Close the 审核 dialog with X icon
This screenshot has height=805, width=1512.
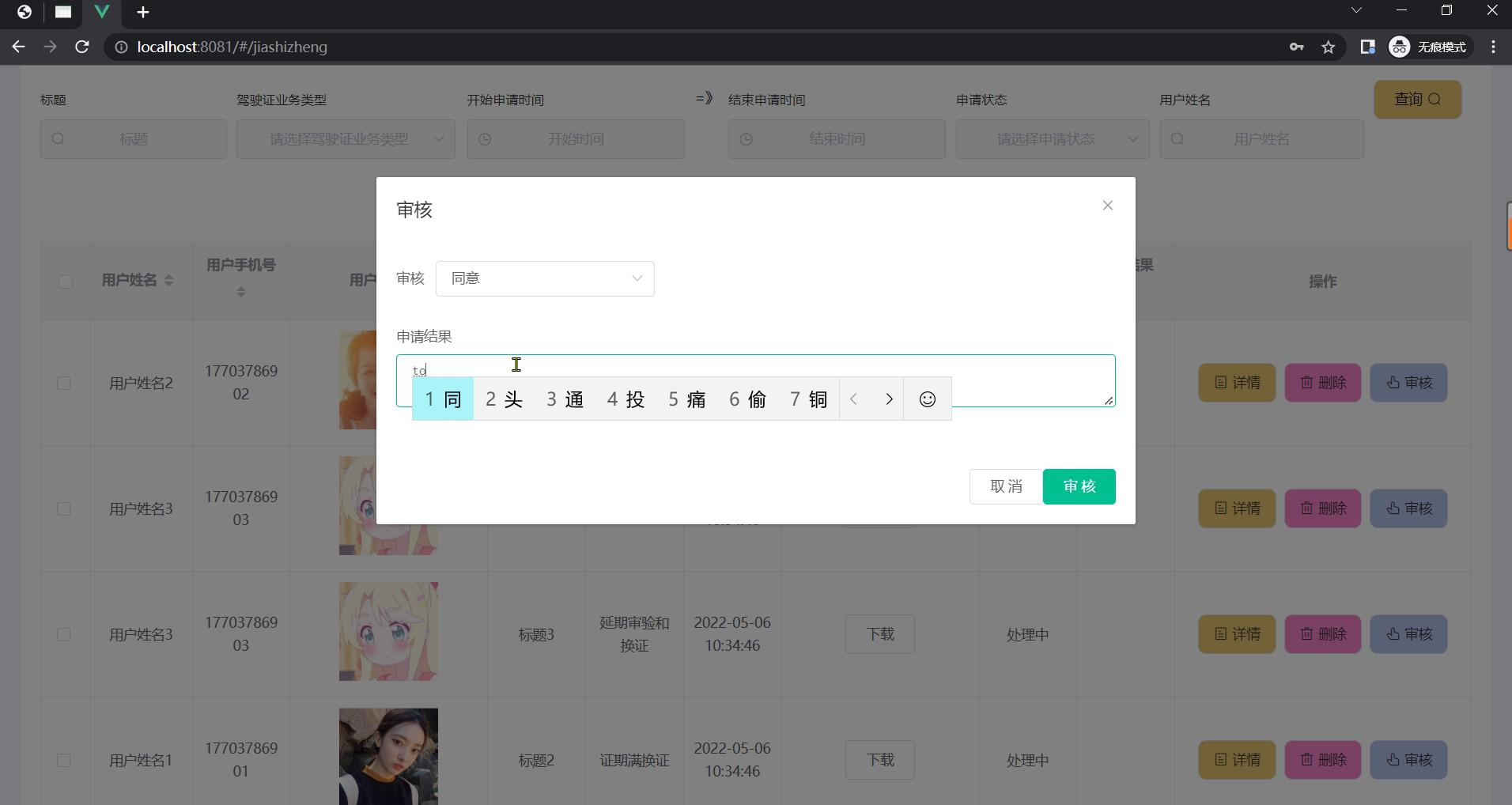click(1107, 206)
